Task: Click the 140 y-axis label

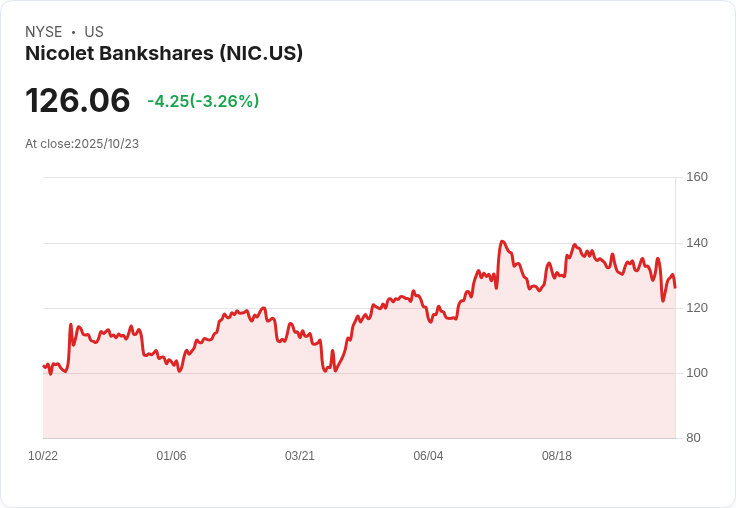Action: [697, 243]
